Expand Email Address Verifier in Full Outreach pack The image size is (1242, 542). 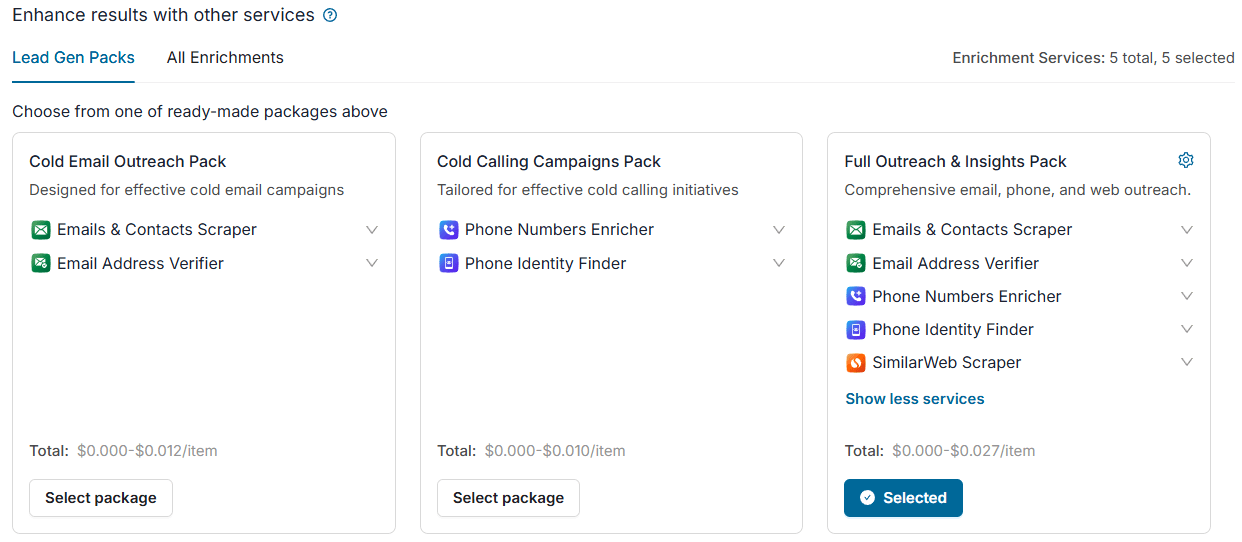(x=1187, y=263)
